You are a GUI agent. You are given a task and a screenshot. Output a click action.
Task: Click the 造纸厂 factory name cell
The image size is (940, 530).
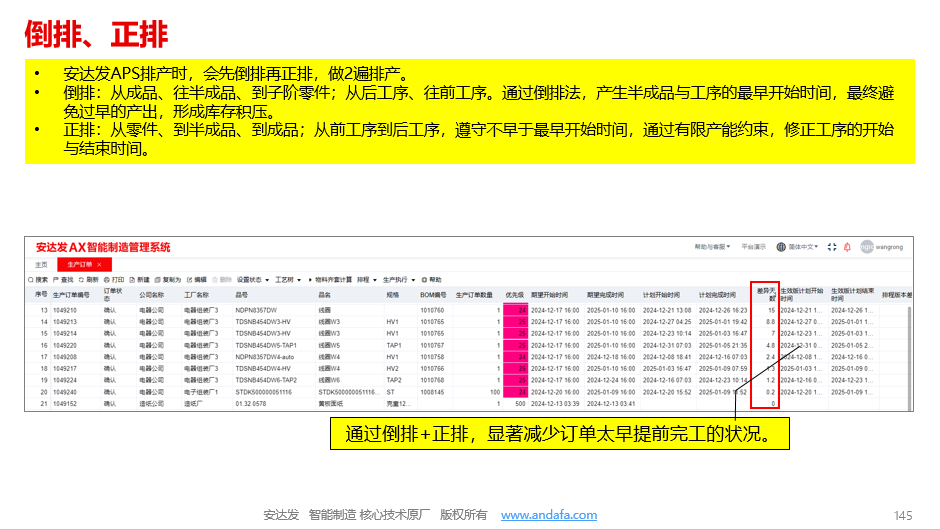point(193,403)
